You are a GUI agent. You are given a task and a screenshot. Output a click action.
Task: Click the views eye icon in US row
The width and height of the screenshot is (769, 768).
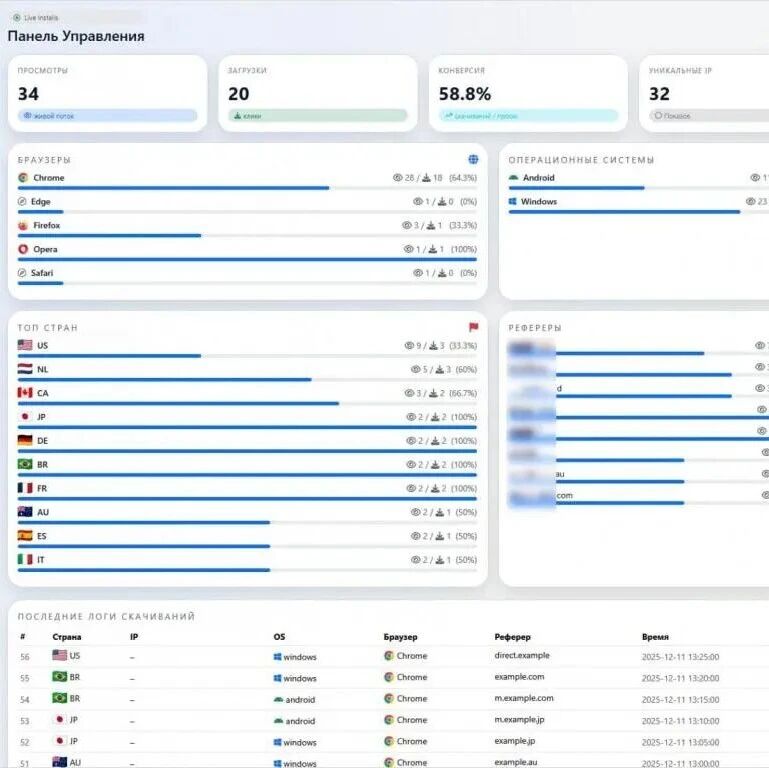click(410, 346)
